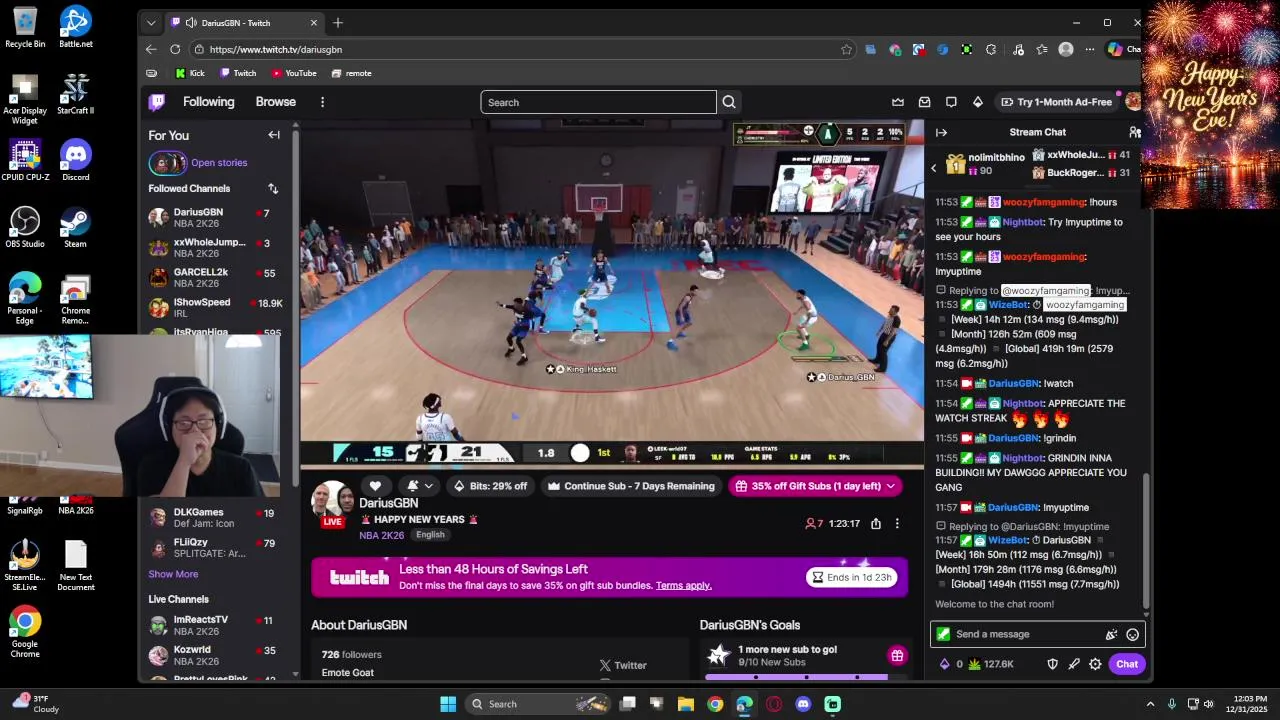Open community users list icon
Screen dimensions: 1280x720
1134,132
